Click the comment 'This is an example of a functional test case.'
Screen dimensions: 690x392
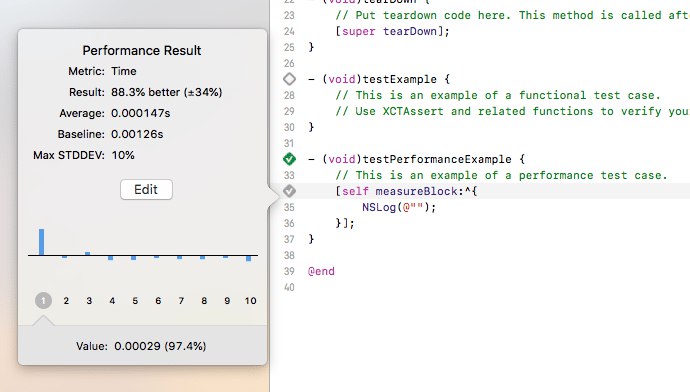[498, 95]
